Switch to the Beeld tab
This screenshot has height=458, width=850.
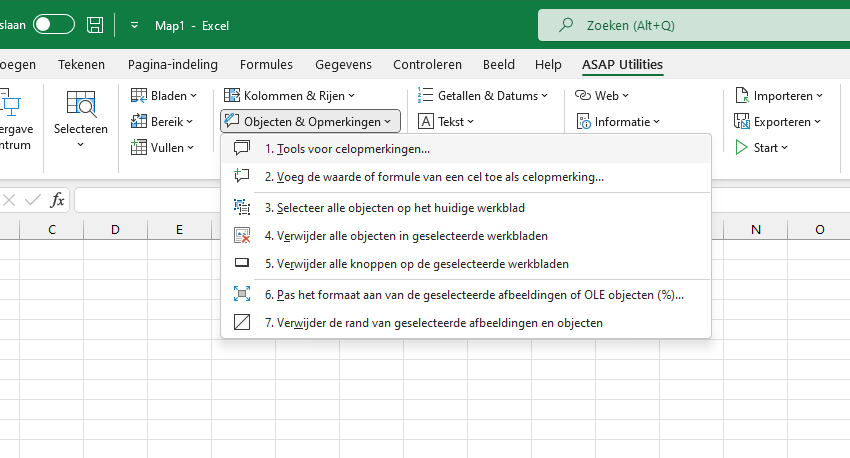[x=499, y=64]
